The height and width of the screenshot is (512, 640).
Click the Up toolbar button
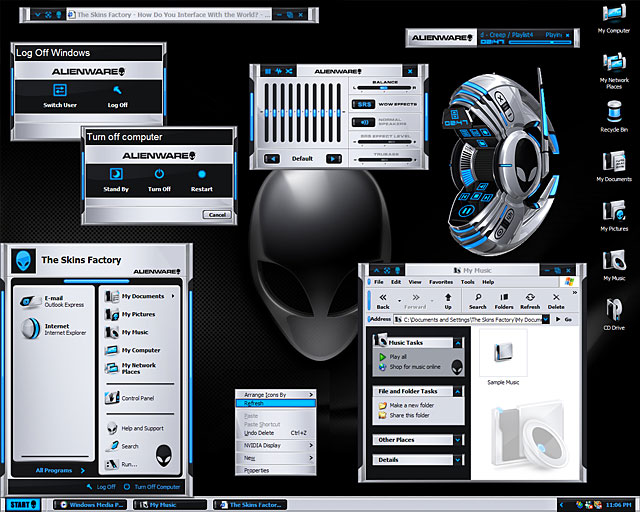coord(448,301)
